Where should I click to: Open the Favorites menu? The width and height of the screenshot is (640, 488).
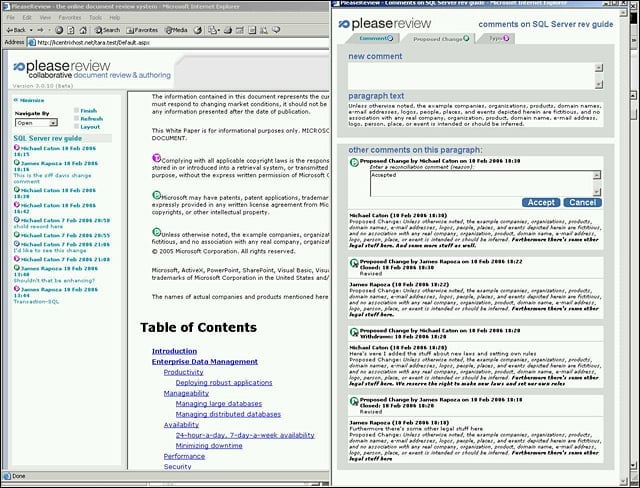click(70, 18)
